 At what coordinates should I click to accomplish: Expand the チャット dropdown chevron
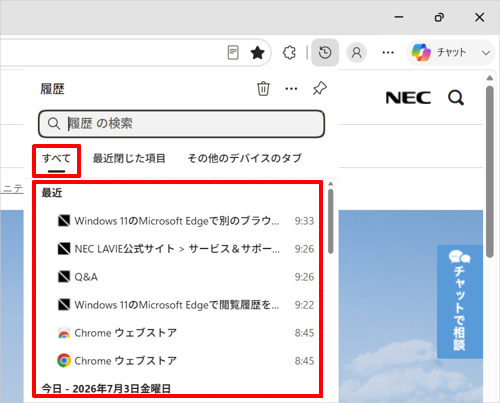(x=486, y=53)
